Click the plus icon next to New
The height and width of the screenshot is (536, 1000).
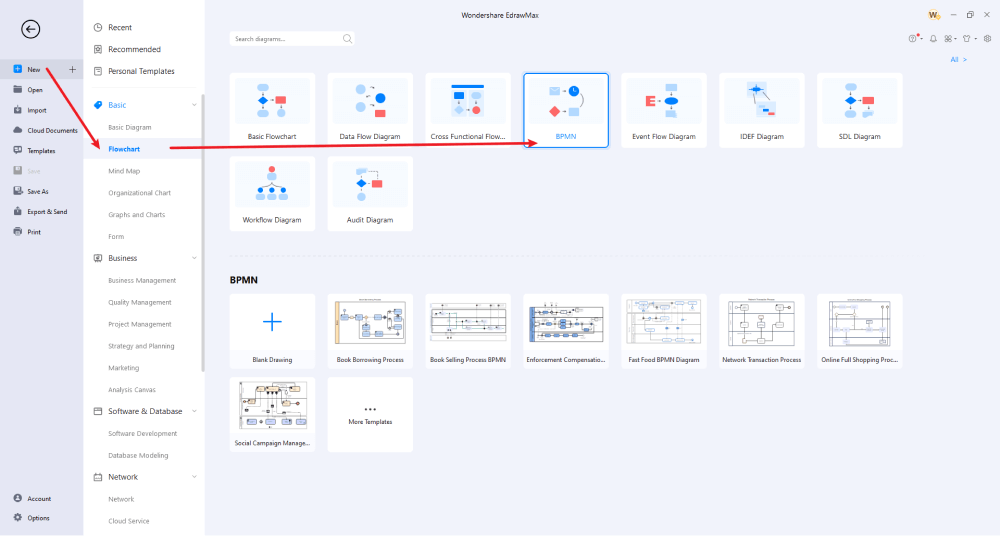pos(72,69)
